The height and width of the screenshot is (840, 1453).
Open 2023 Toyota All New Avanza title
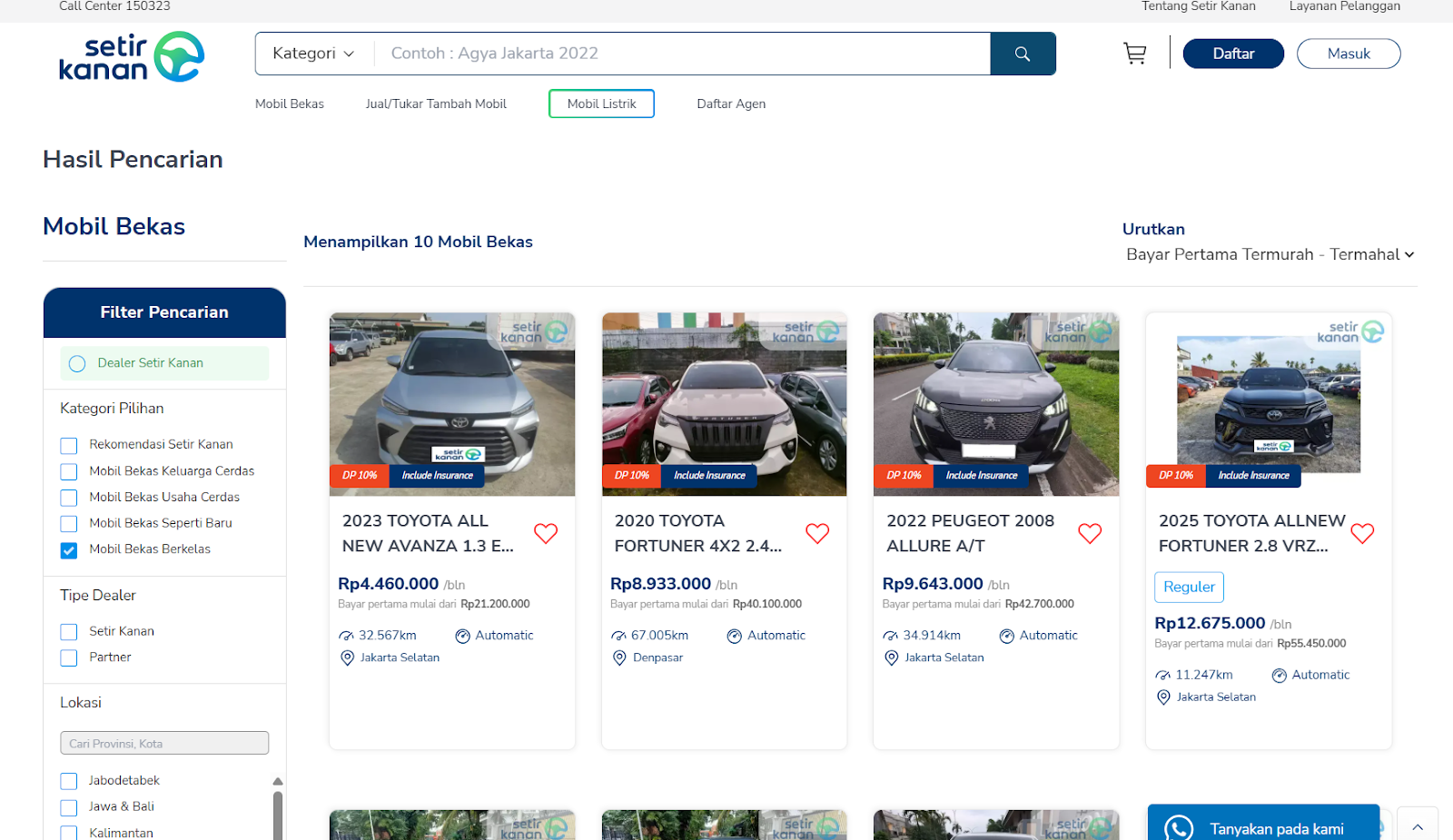[427, 533]
